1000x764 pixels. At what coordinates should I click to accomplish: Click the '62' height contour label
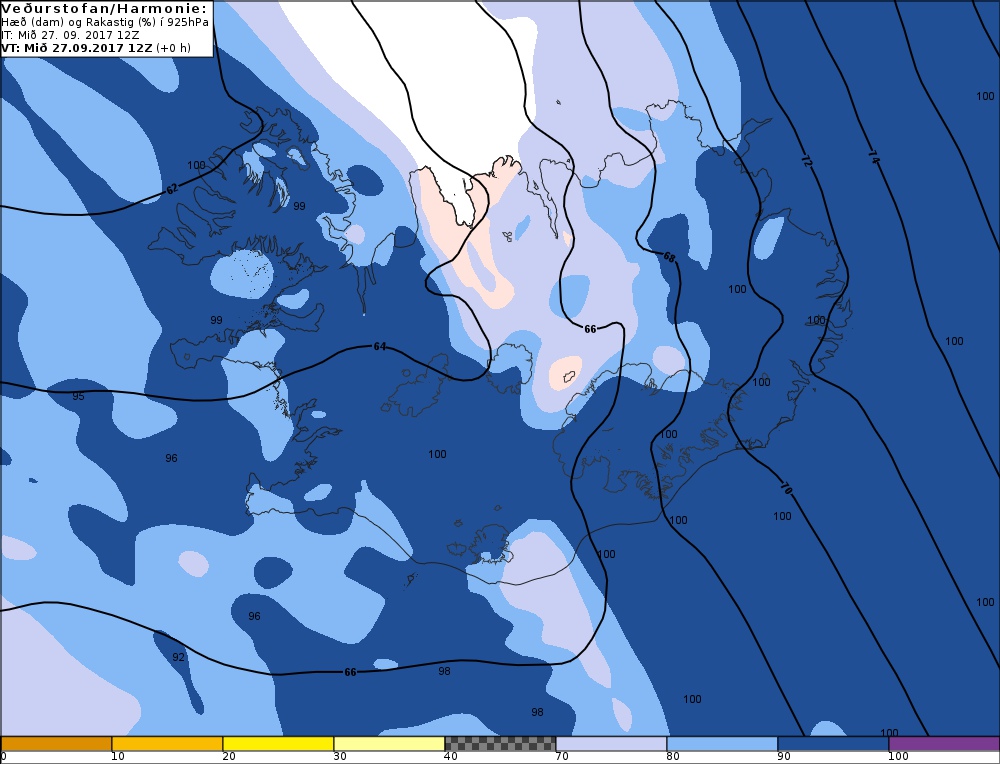172,189
